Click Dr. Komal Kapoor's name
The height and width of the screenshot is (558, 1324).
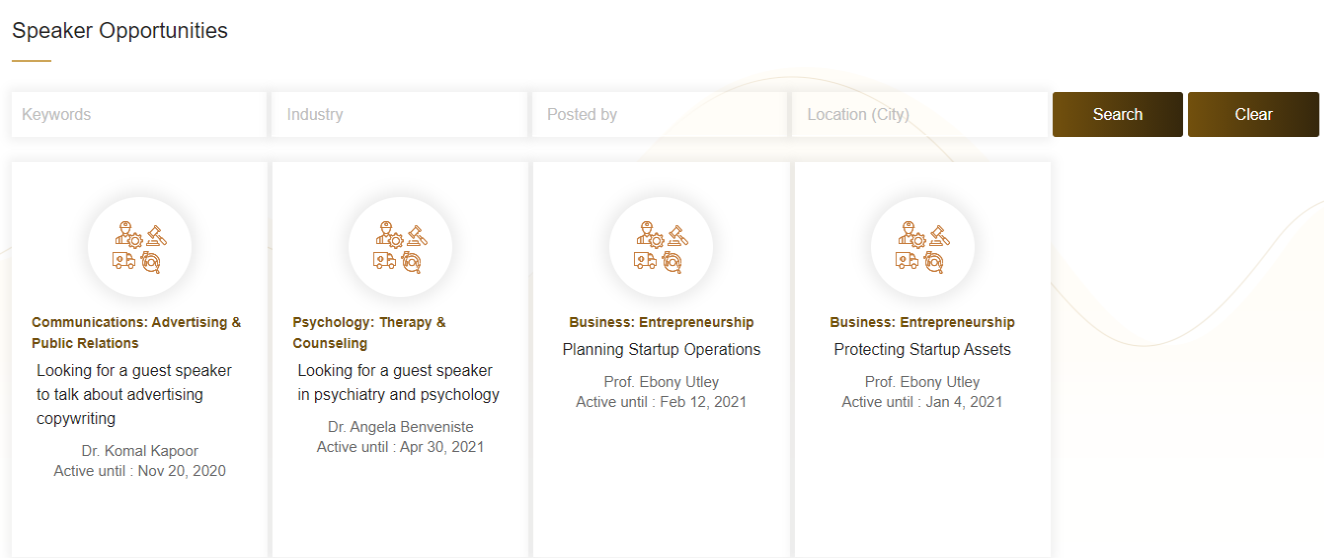[140, 451]
